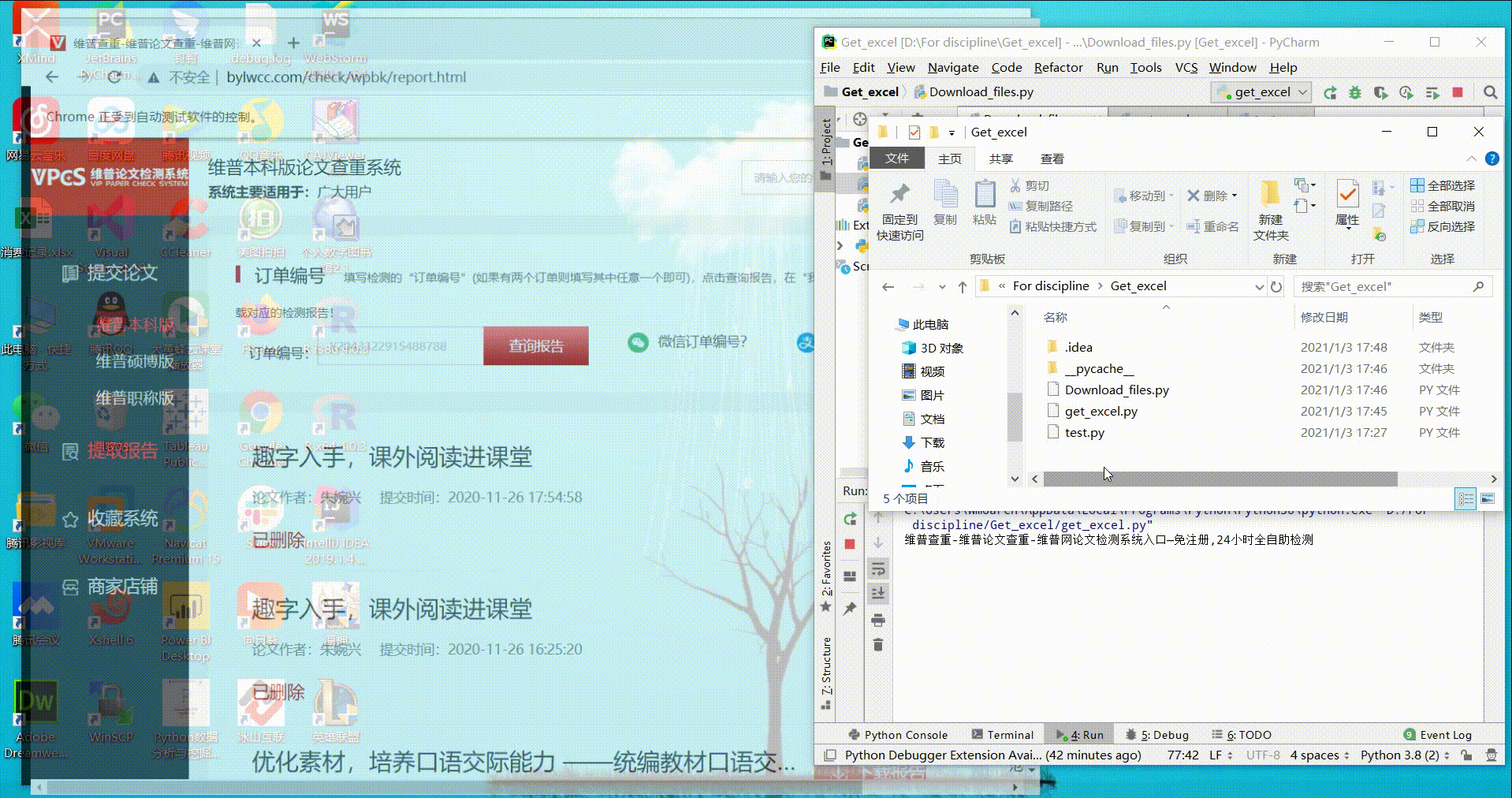
Task: Open PyCharm Navigate menu
Action: [953, 68]
